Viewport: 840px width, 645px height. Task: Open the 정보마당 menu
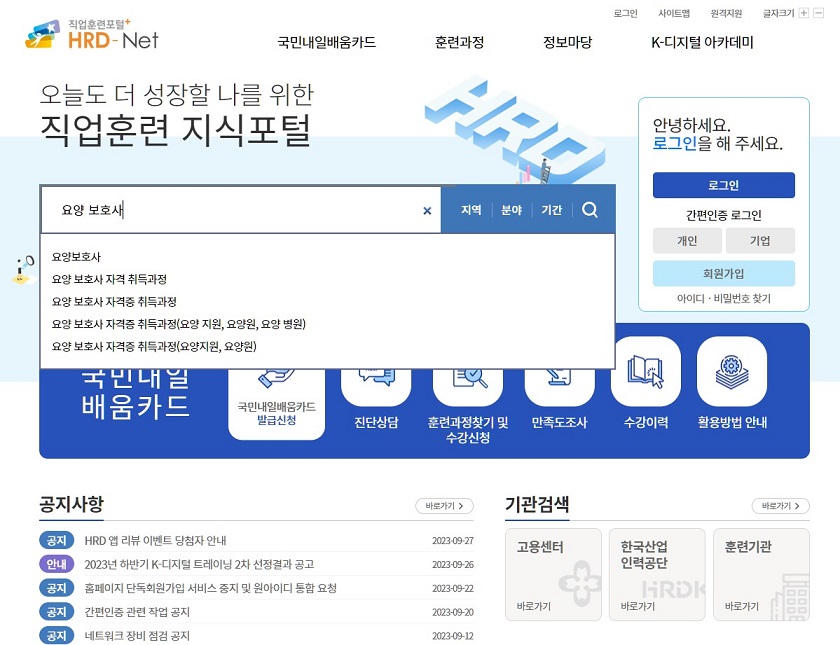pos(567,42)
